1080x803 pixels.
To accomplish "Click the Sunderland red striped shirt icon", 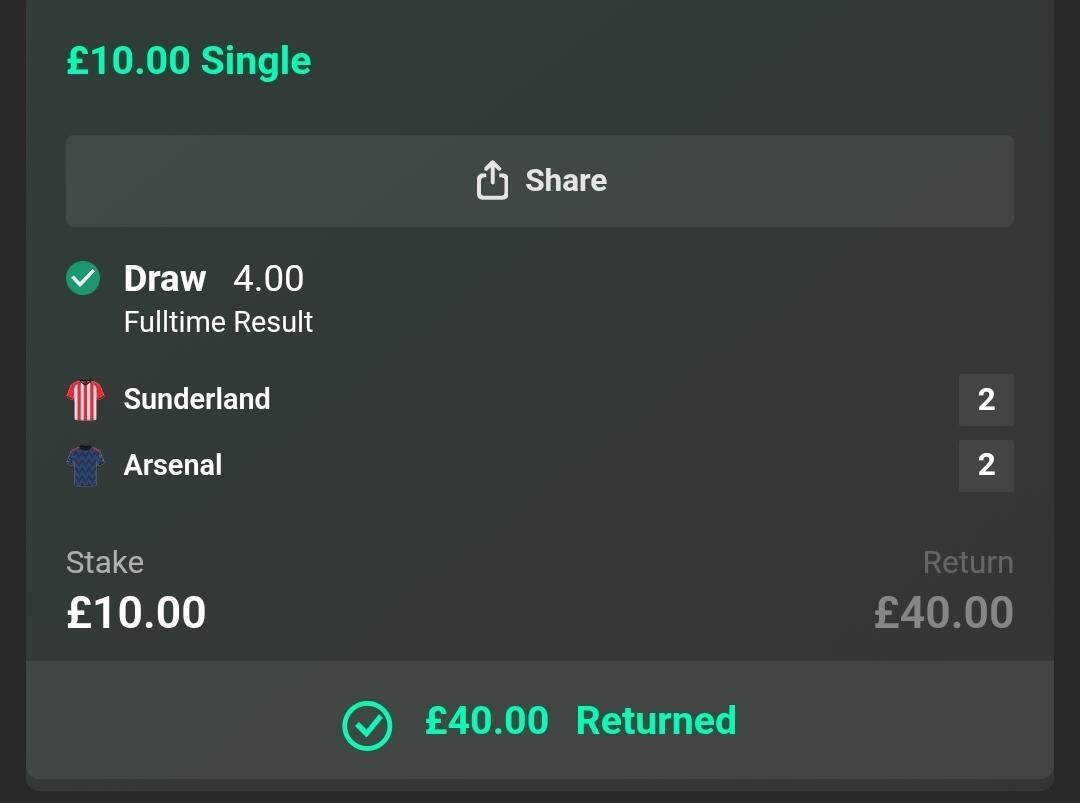I will tap(85, 400).
